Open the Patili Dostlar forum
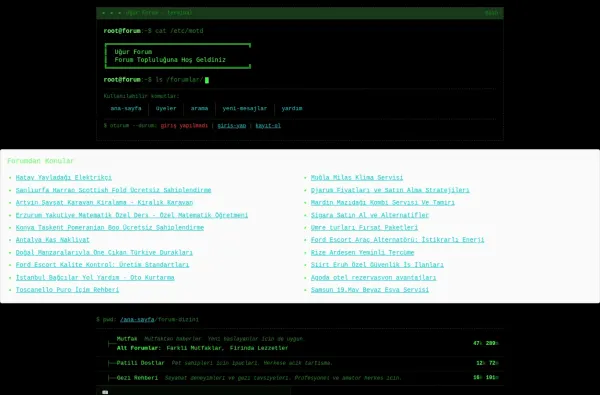This screenshot has width=600, height=395. [x=140, y=363]
